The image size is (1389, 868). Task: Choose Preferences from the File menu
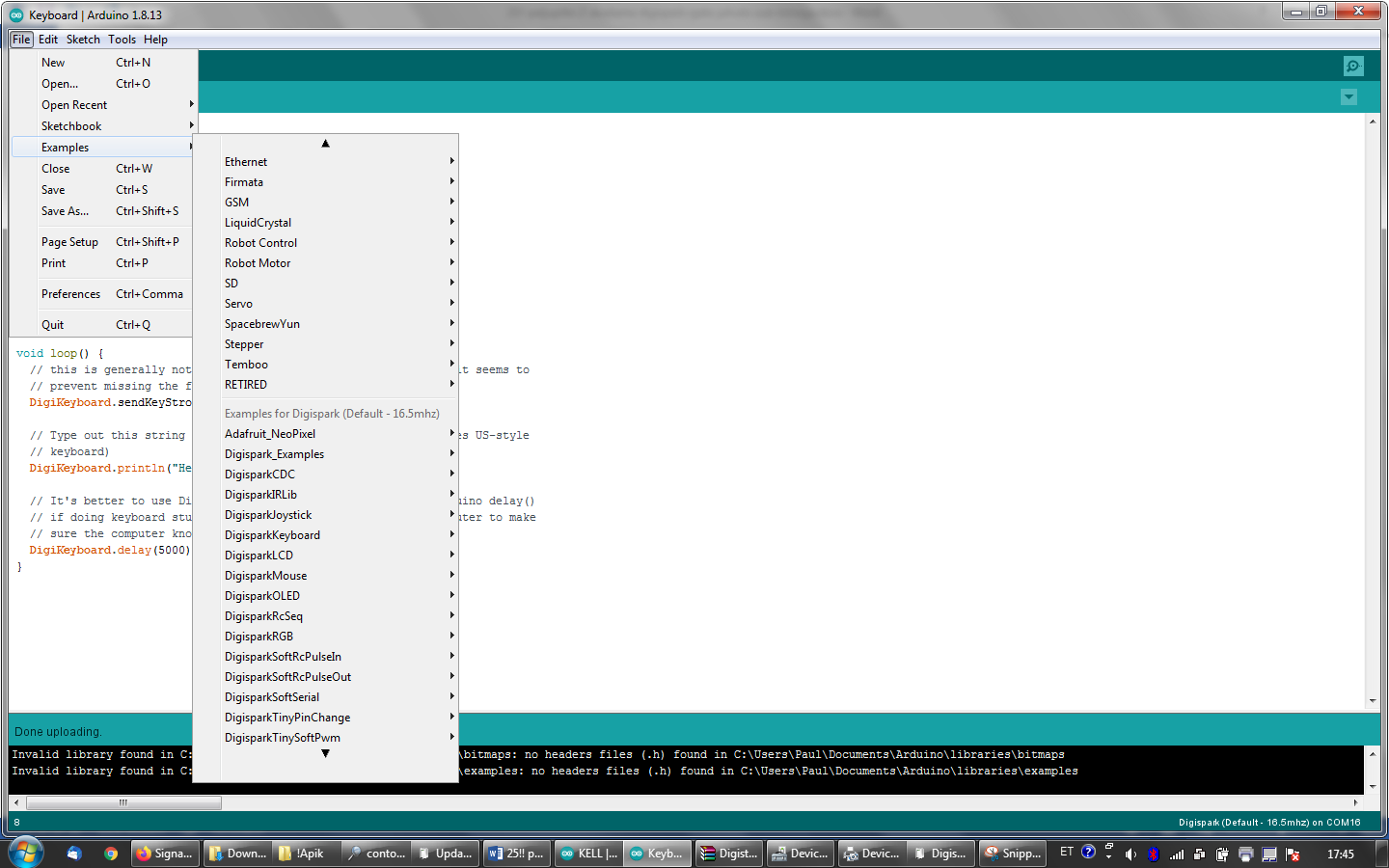70,294
